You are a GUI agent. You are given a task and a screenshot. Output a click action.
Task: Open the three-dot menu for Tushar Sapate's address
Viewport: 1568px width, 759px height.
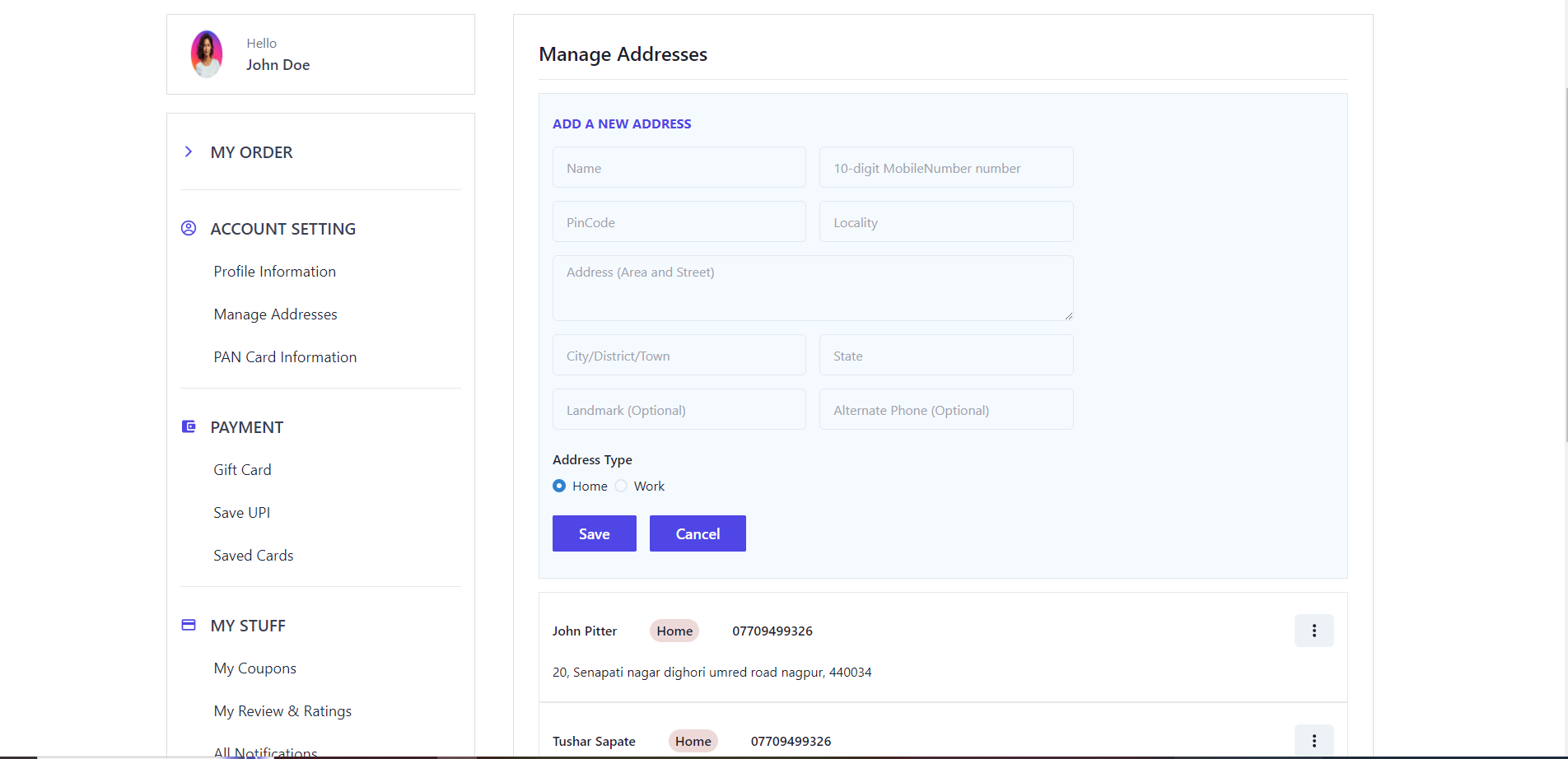pos(1314,740)
